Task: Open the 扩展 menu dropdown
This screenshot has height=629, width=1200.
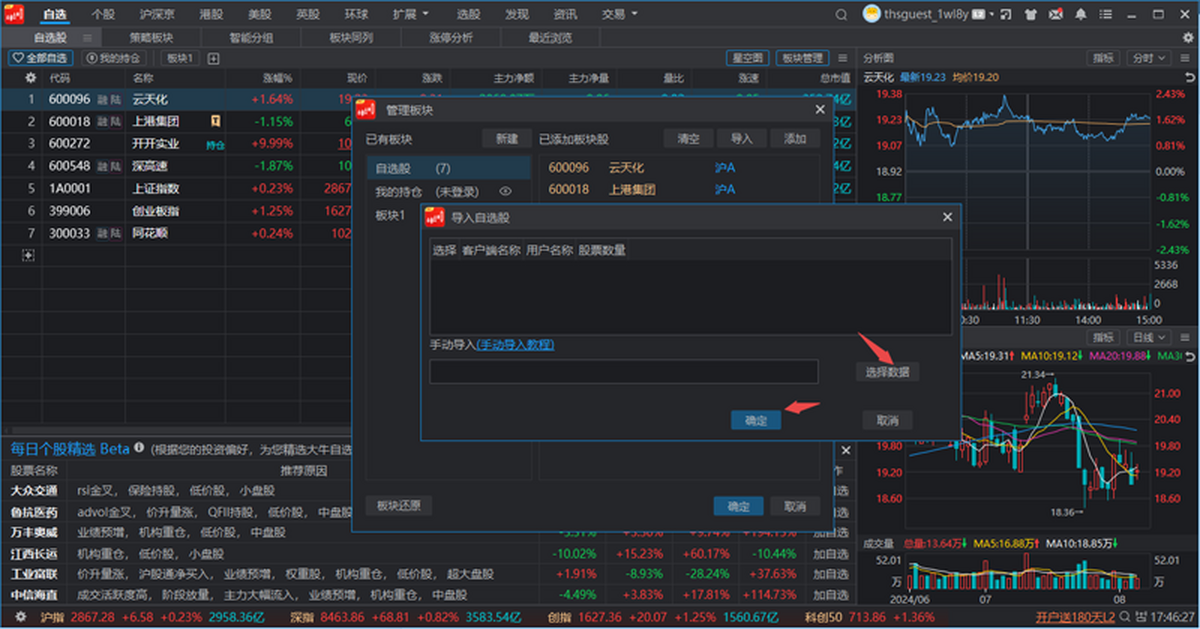Action: 411,14
